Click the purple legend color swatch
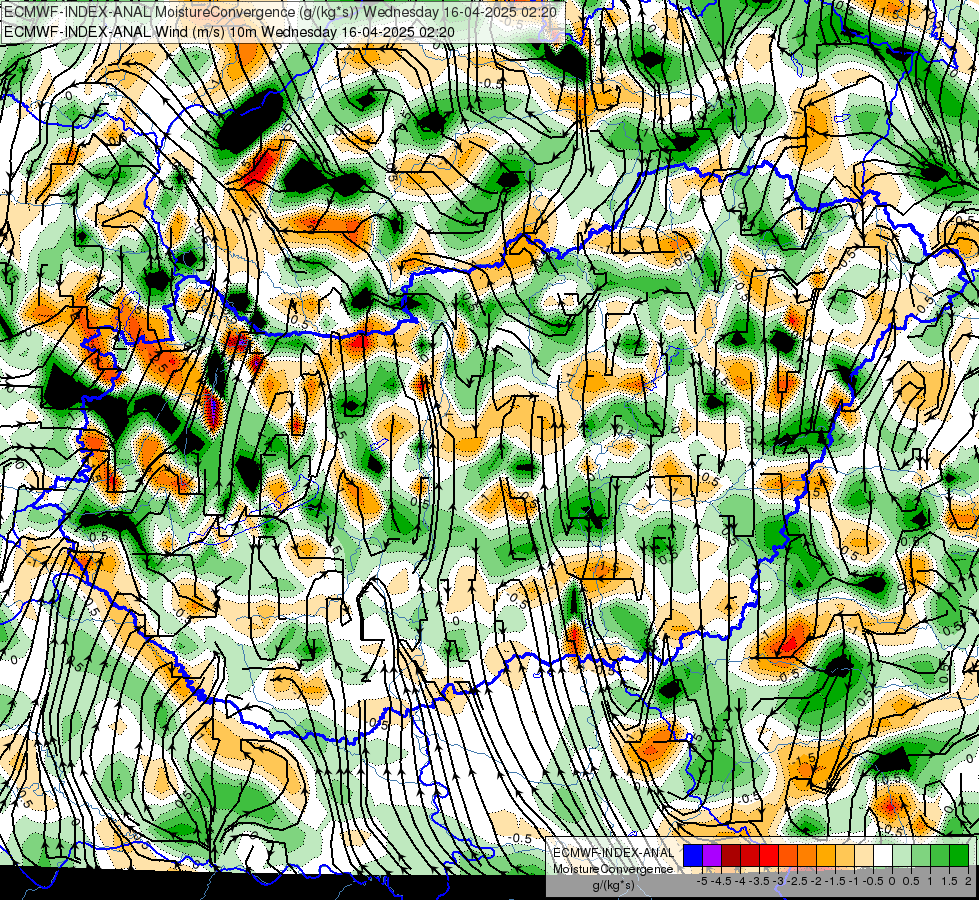The width and height of the screenshot is (979, 900). [x=712, y=855]
